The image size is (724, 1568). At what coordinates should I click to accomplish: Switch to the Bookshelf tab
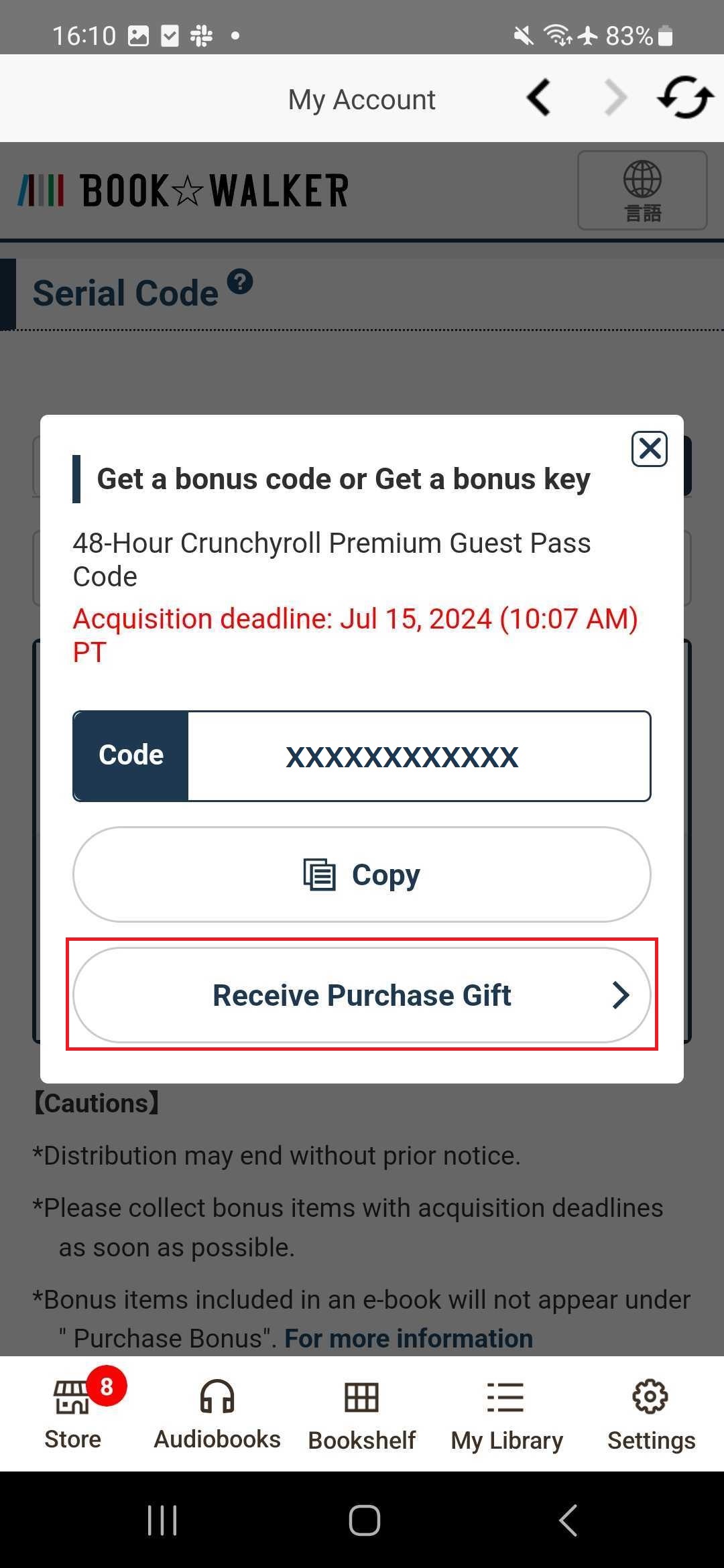(x=362, y=1414)
